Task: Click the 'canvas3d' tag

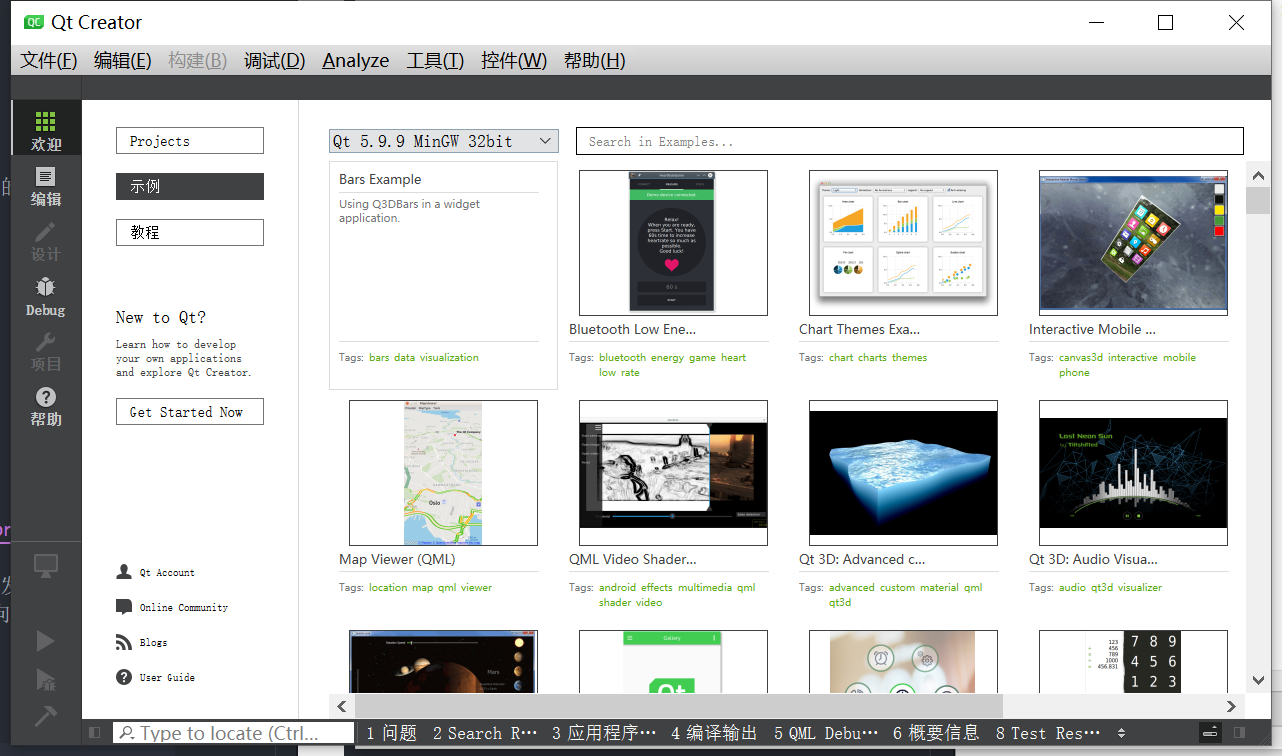Action: click(1081, 357)
